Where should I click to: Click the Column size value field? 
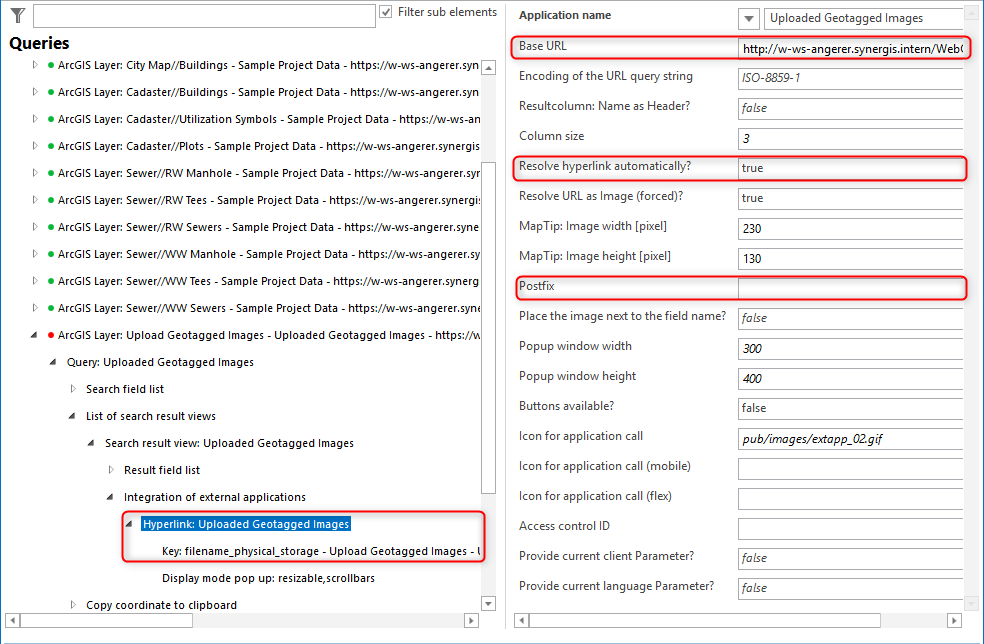point(850,138)
